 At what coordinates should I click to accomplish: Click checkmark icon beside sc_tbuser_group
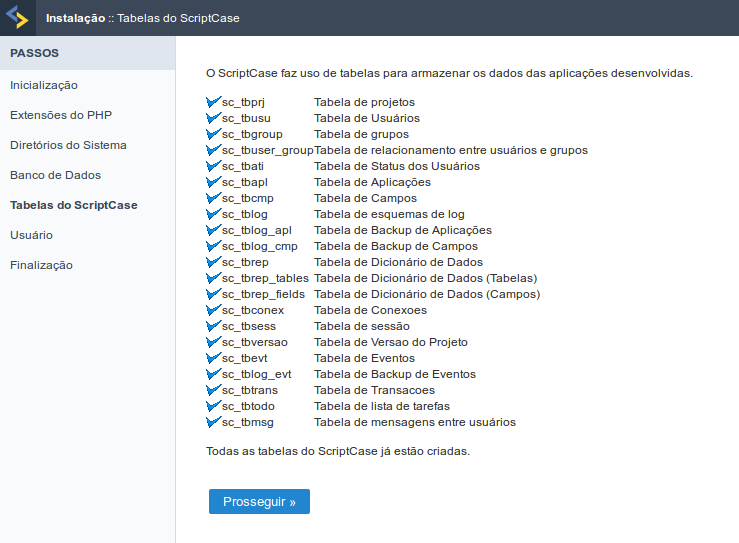213,149
